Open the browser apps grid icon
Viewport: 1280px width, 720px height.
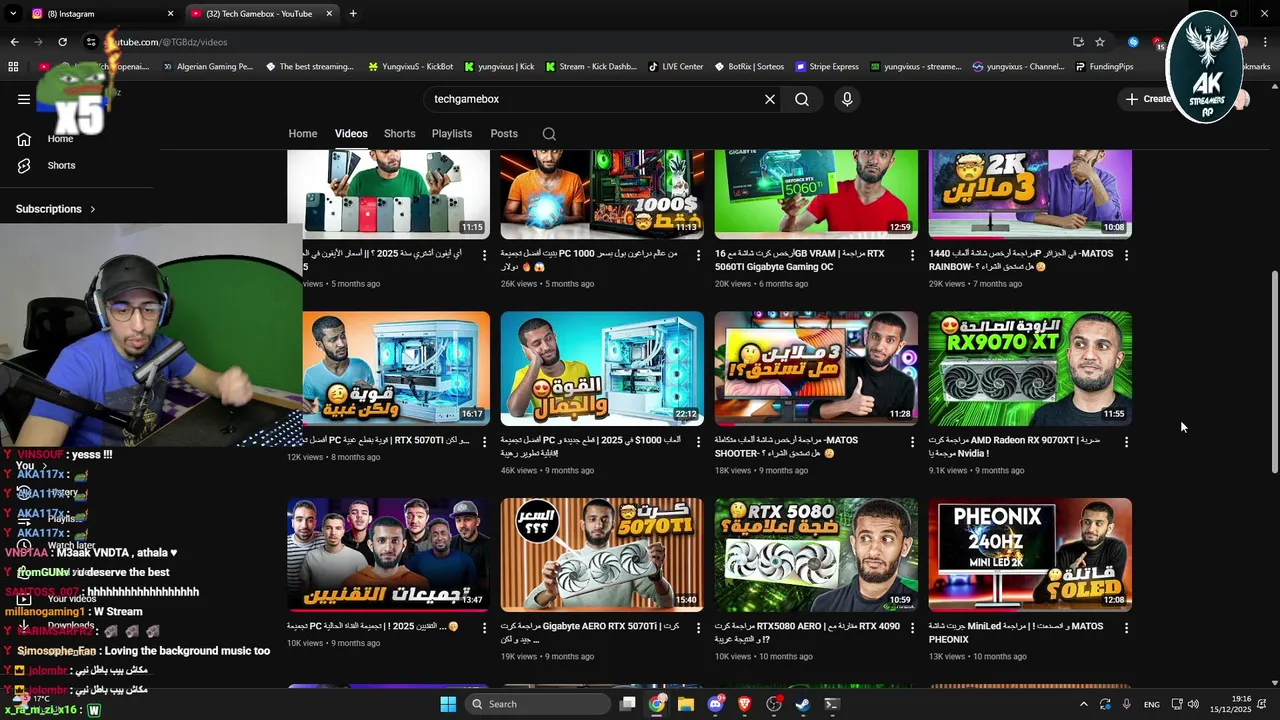click(x=13, y=67)
